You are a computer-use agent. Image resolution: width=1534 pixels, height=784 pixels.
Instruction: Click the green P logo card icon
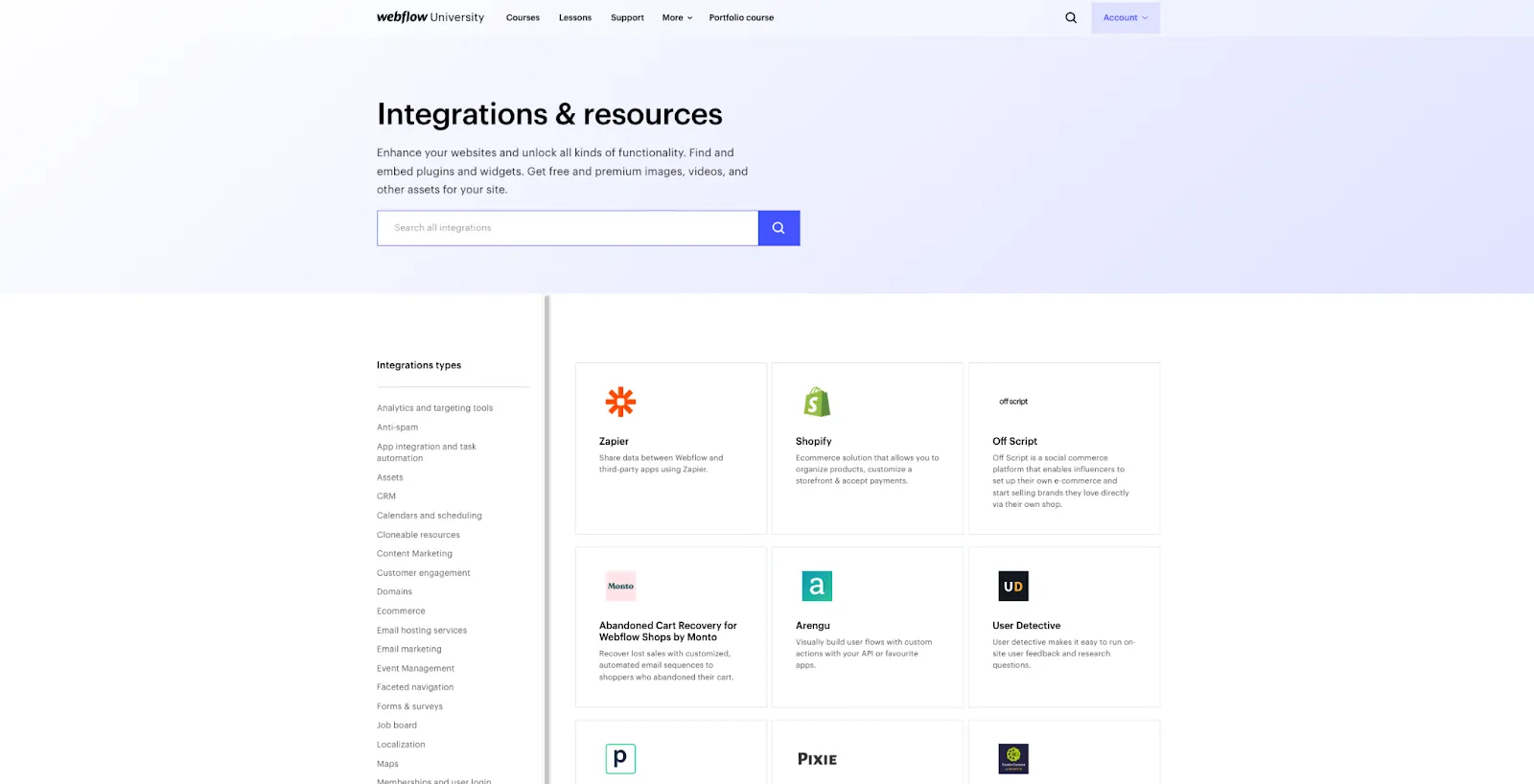click(620, 758)
